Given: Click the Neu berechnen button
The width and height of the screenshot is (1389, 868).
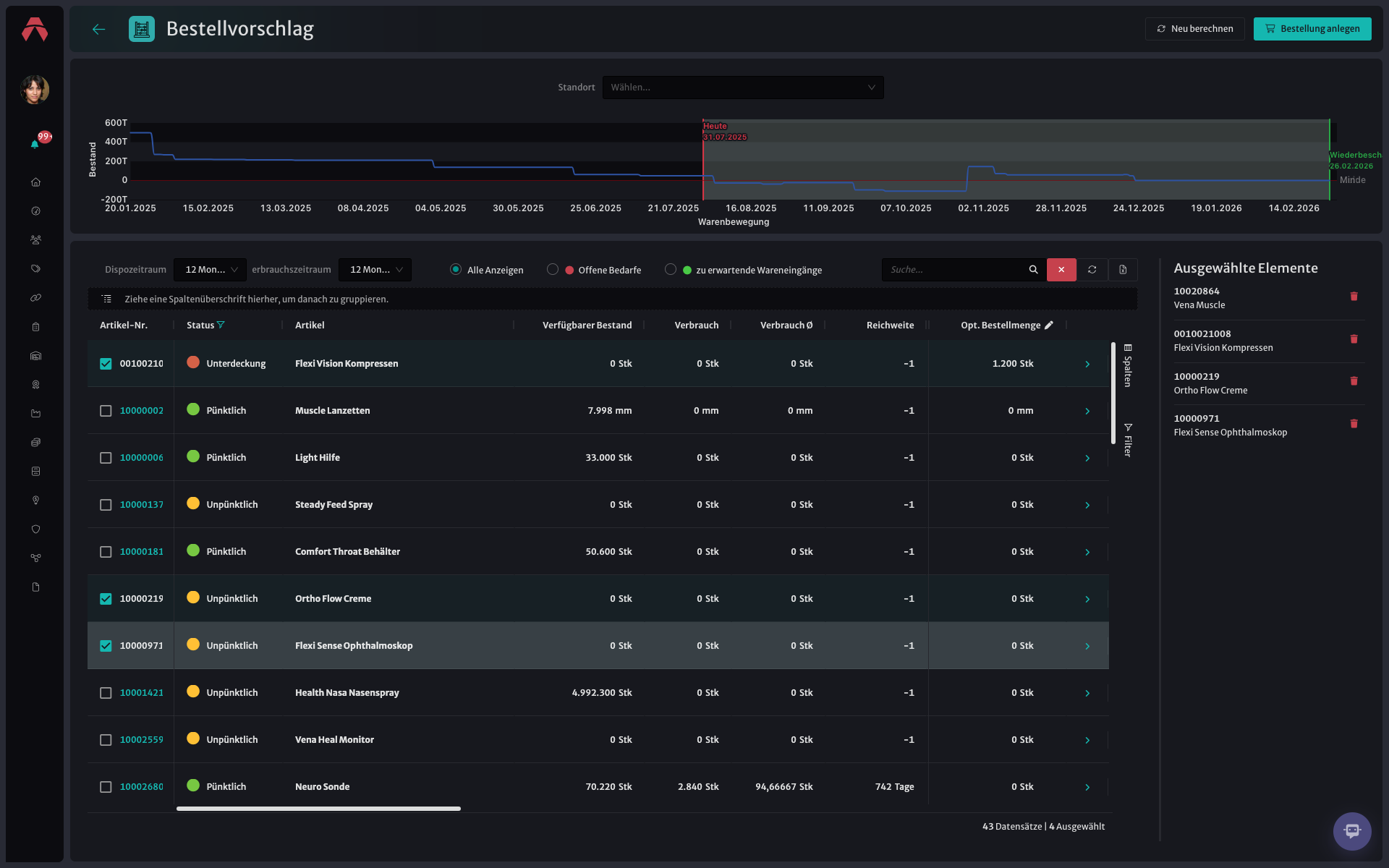Looking at the screenshot, I should 1195,29.
